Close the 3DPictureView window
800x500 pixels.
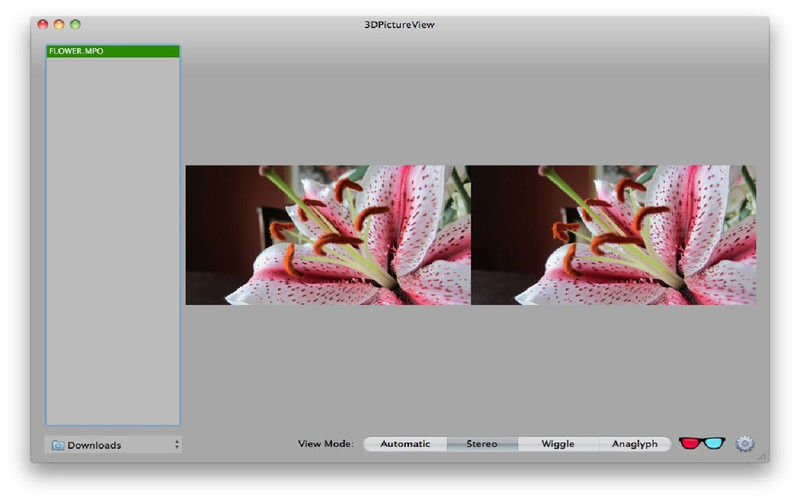coord(43,24)
